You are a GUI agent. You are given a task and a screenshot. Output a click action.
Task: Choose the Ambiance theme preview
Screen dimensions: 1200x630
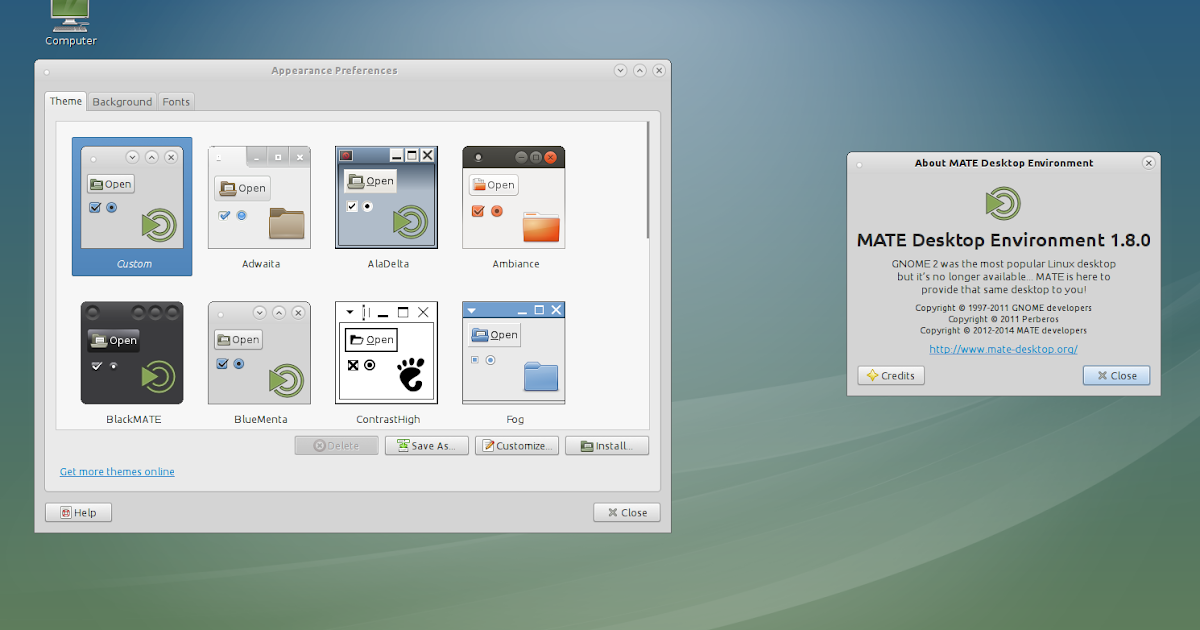[513, 198]
